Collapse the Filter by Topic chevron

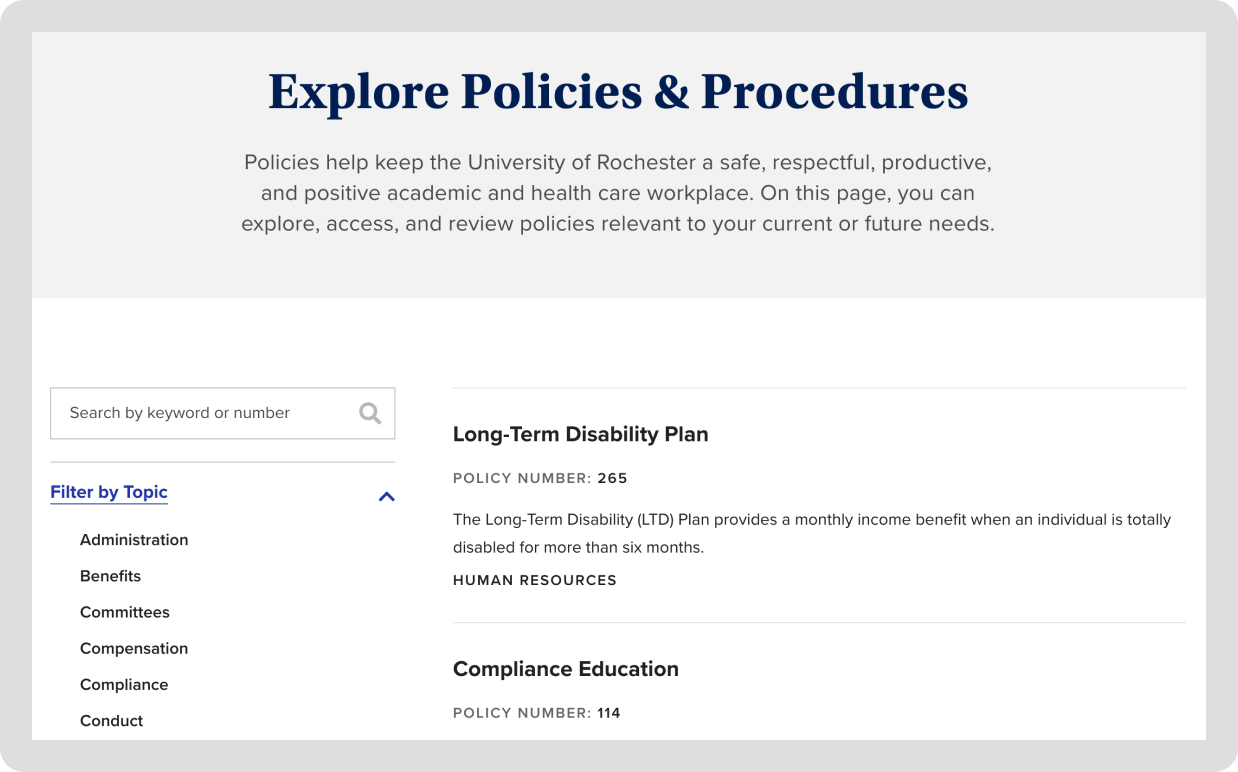(387, 496)
